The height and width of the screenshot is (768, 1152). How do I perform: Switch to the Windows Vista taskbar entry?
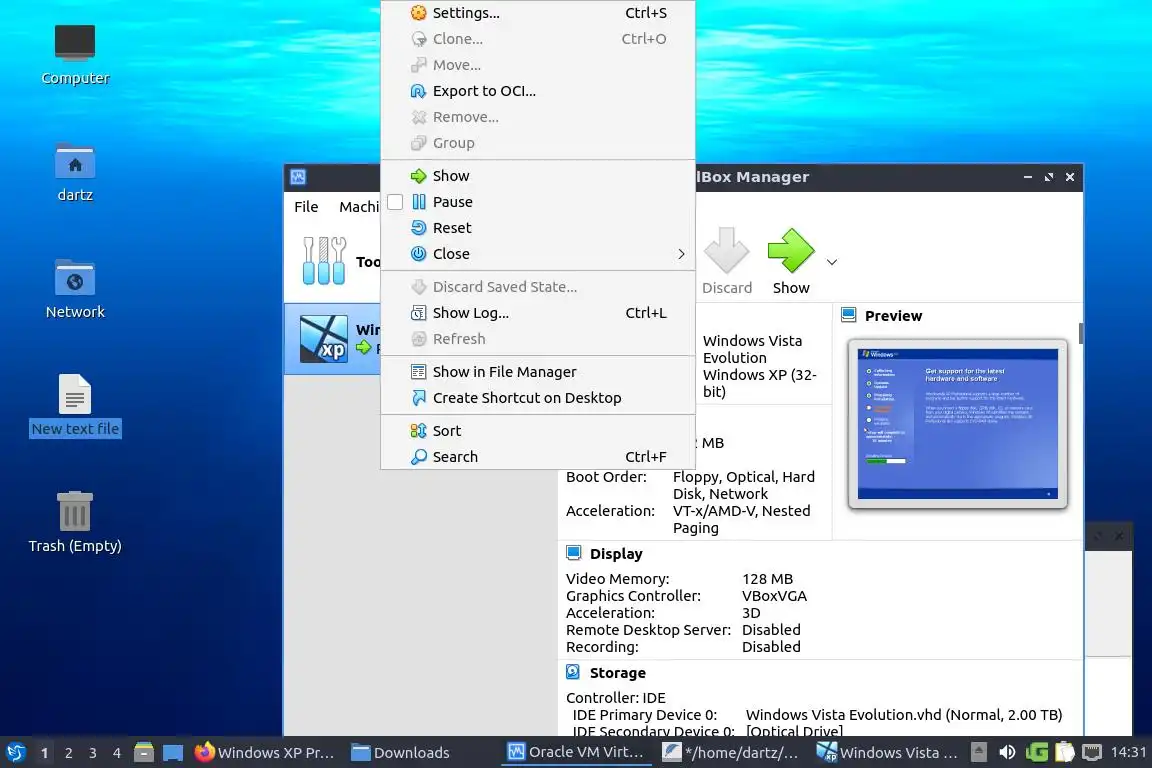(887, 753)
